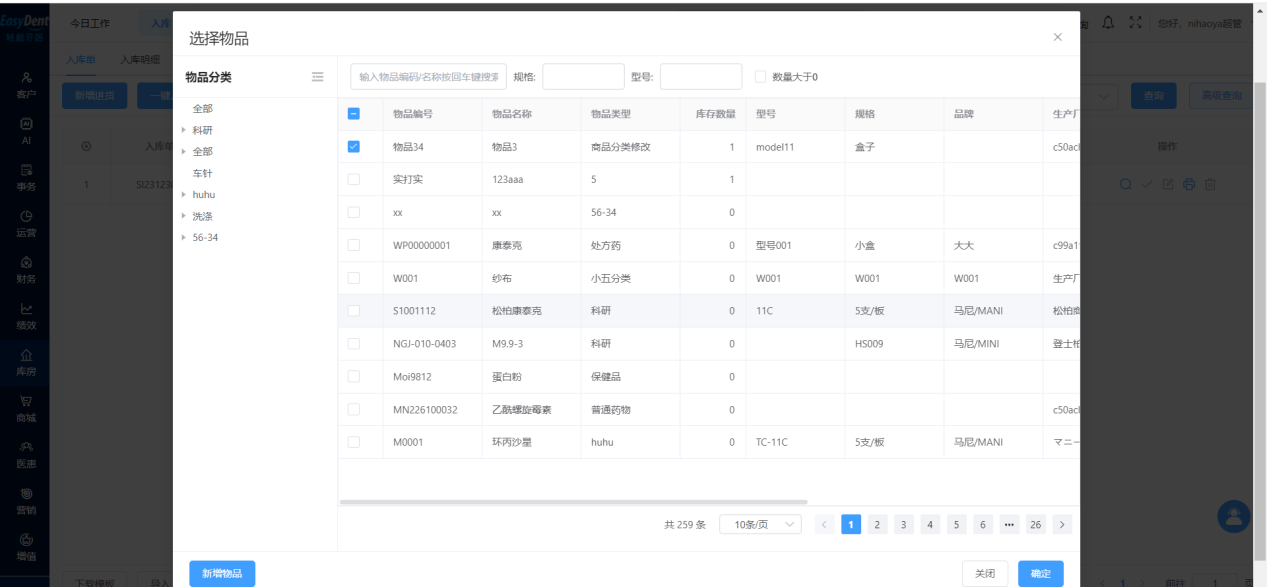
Task: Go to page 5 of items
Action: click(956, 525)
